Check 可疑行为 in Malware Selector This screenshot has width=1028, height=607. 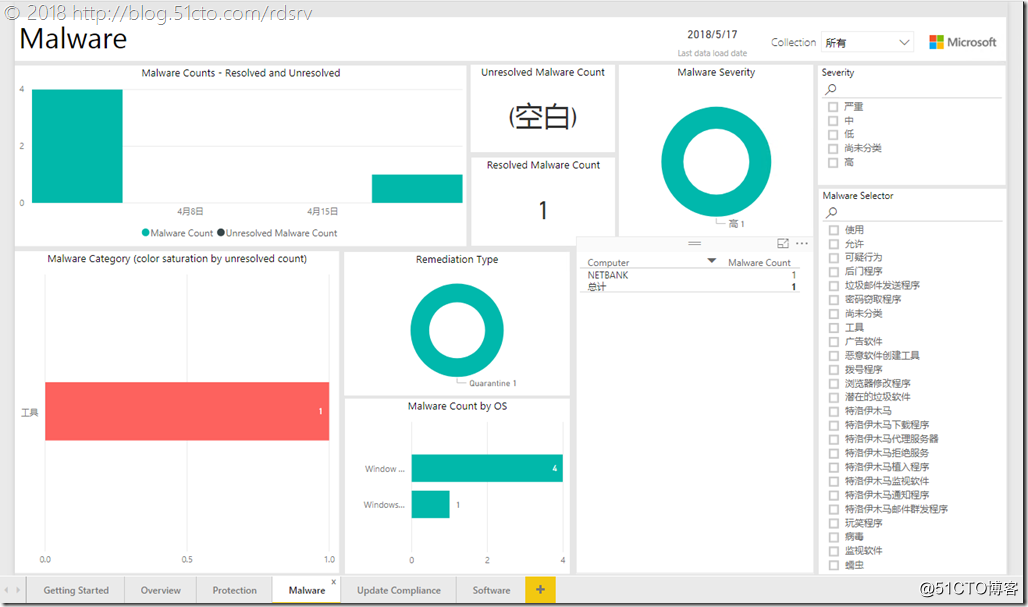pos(834,258)
